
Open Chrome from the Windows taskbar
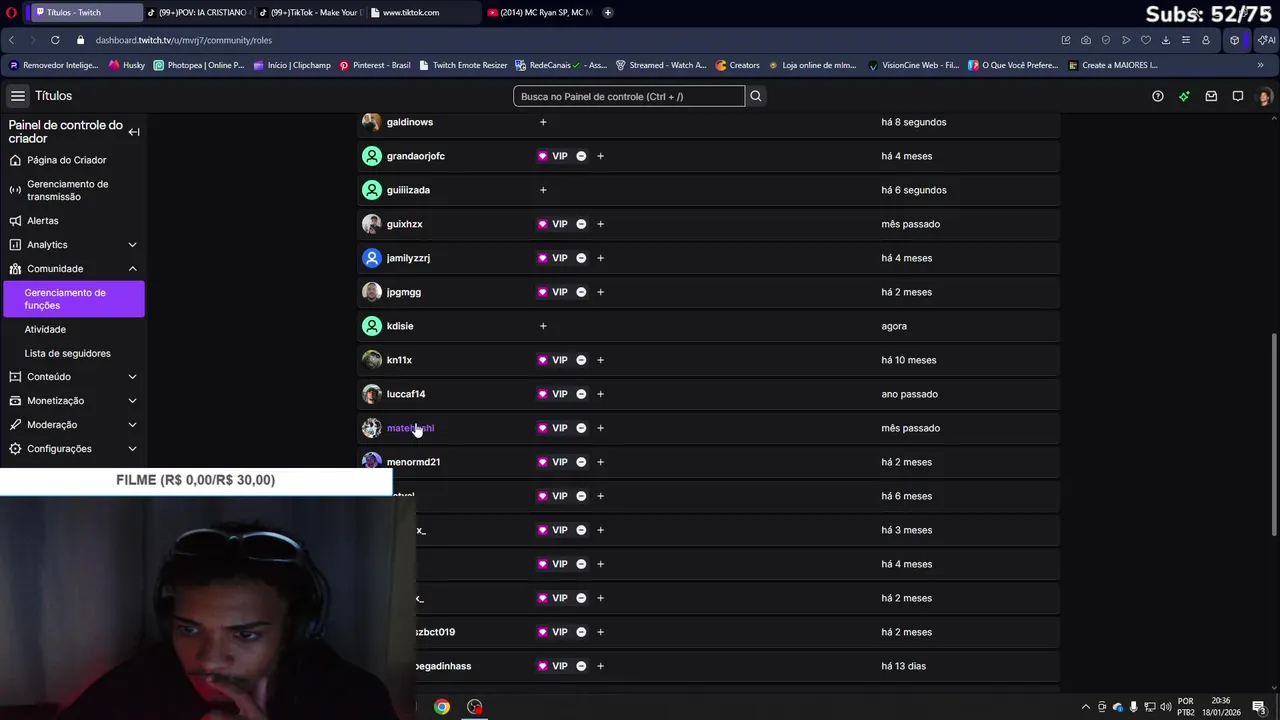pyautogui.click(x=441, y=707)
